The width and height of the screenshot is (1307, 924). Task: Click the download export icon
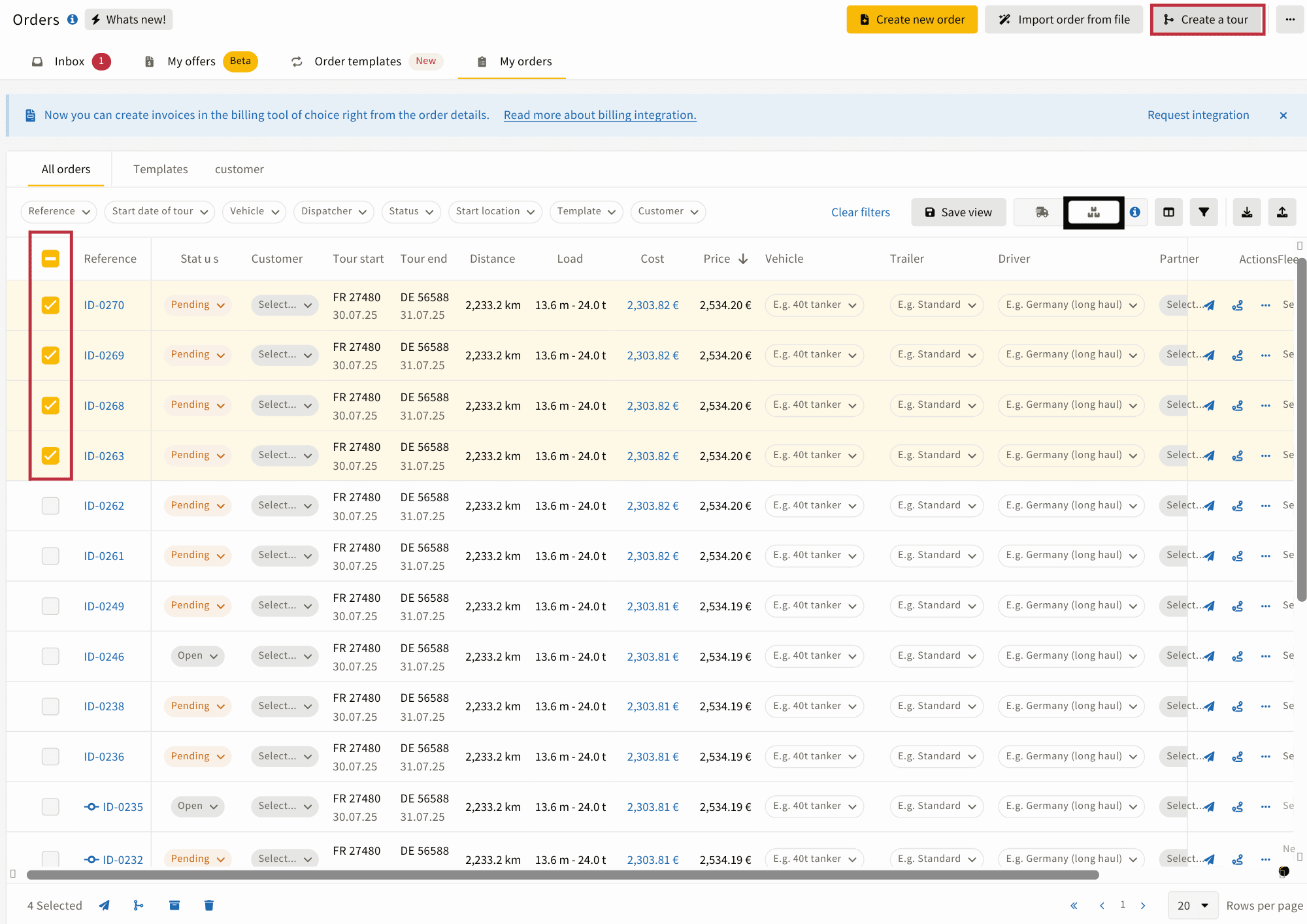point(1247,212)
